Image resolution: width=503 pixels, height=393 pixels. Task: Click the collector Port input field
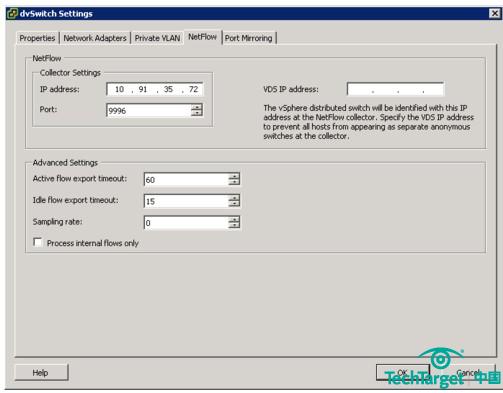(x=149, y=110)
